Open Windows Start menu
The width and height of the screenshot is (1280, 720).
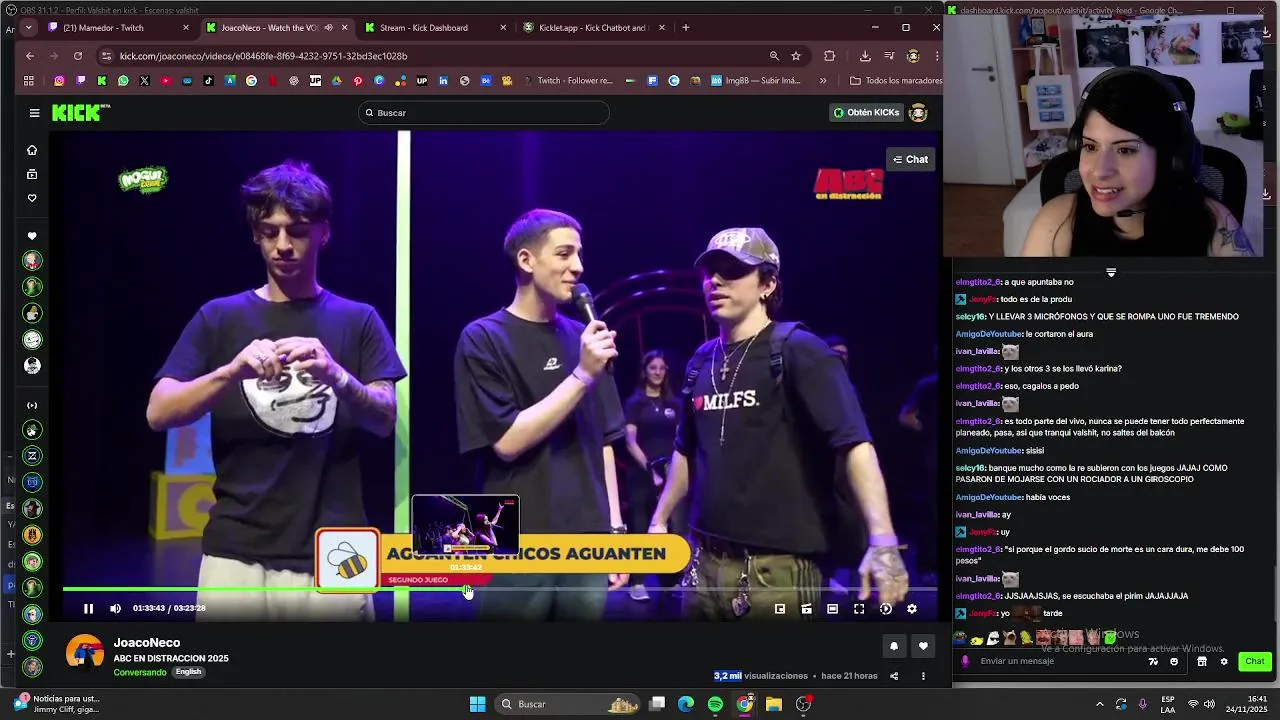[x=477, y=704]
